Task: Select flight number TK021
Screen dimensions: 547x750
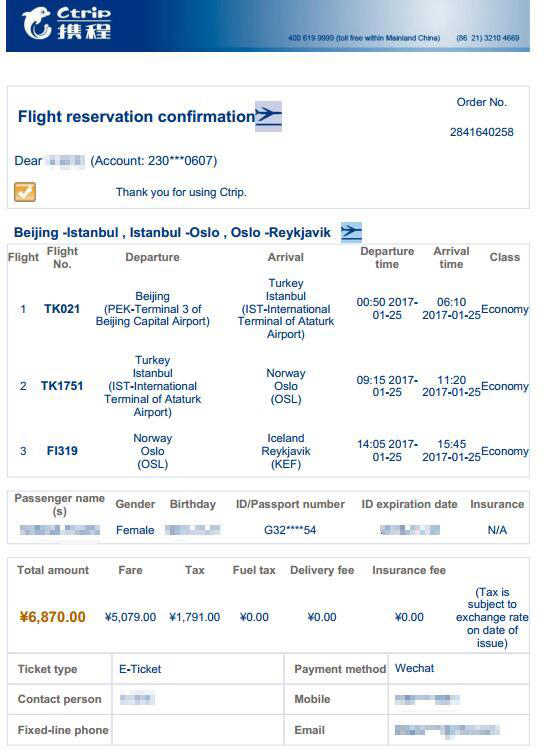Action: pos(62,309)
